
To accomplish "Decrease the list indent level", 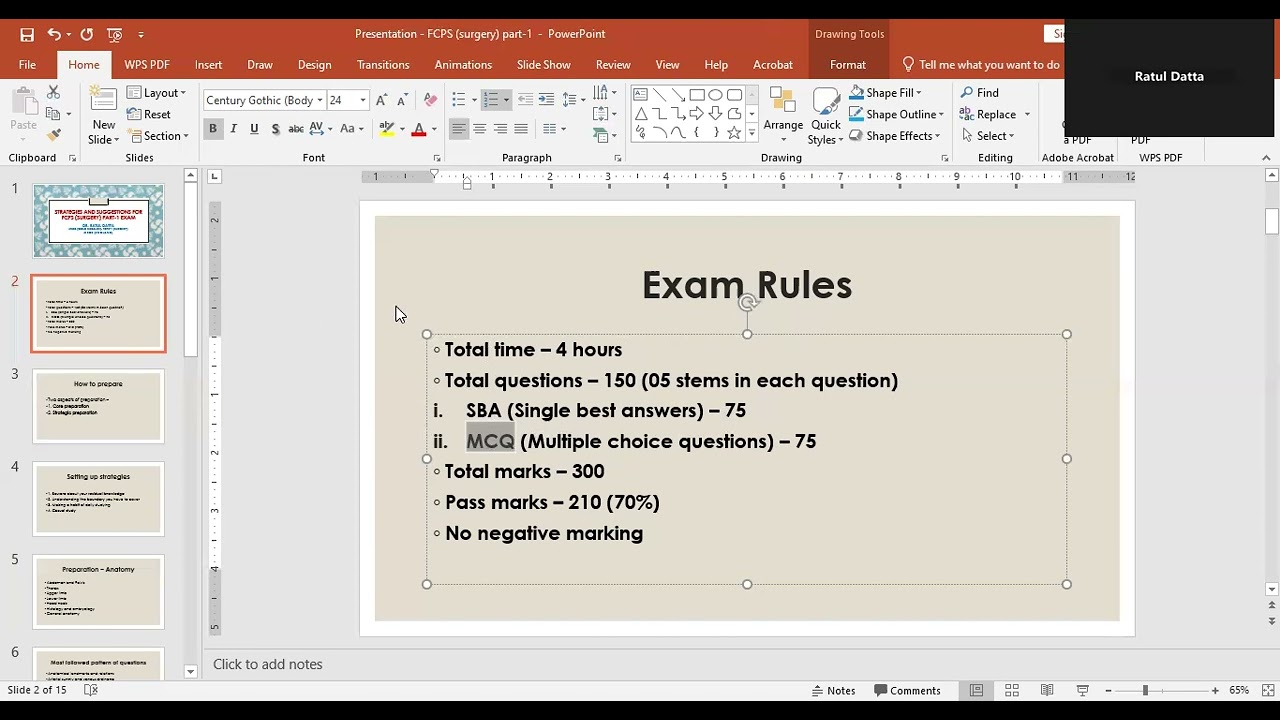I will [525, 99].
